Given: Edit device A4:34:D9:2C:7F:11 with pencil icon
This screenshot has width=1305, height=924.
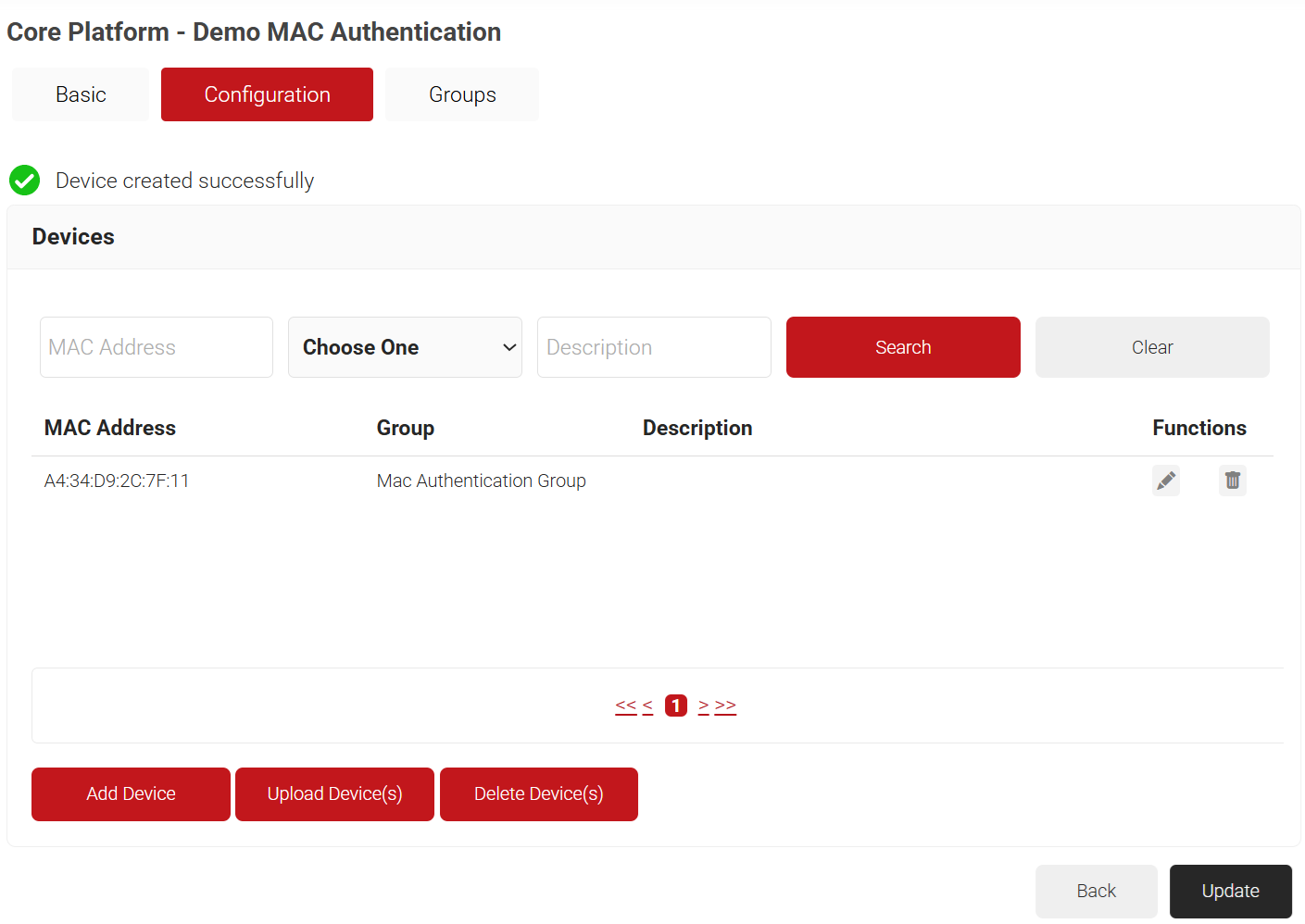Looking at the screenshot, I should coord(1166,481).
